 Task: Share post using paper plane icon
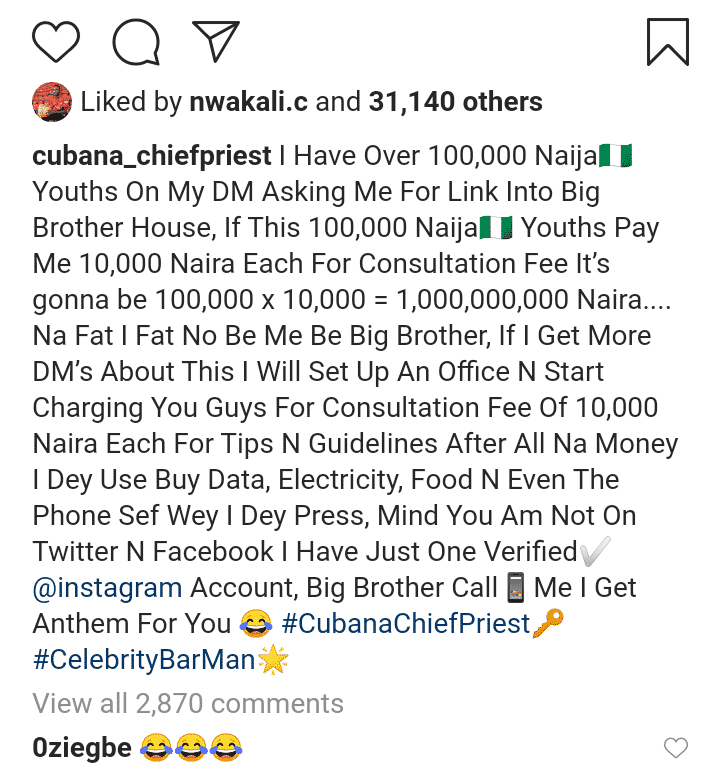pos(212,41)
